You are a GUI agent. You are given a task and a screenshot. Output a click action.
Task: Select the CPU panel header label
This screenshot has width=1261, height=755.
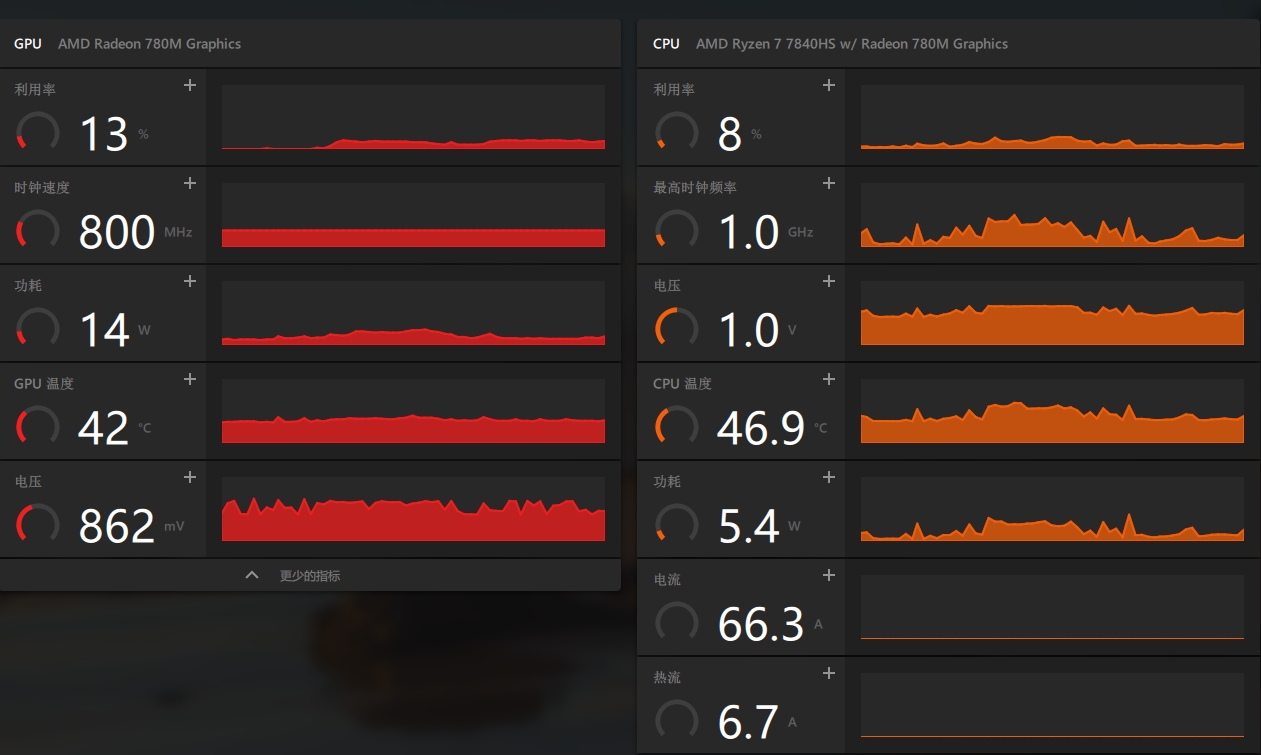(666, 44)
